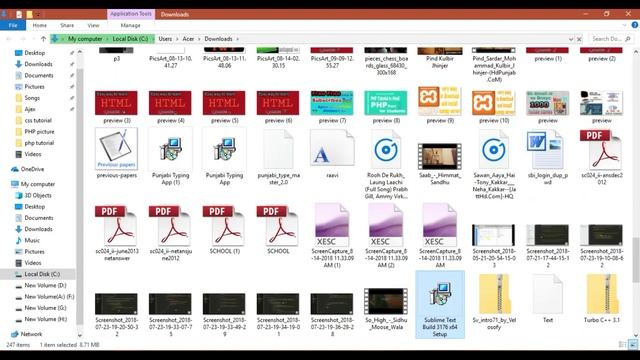The height and width of the screenshot is (360, 640).
Task: Open New Volume (D:) drive
Action: point(45,285)
